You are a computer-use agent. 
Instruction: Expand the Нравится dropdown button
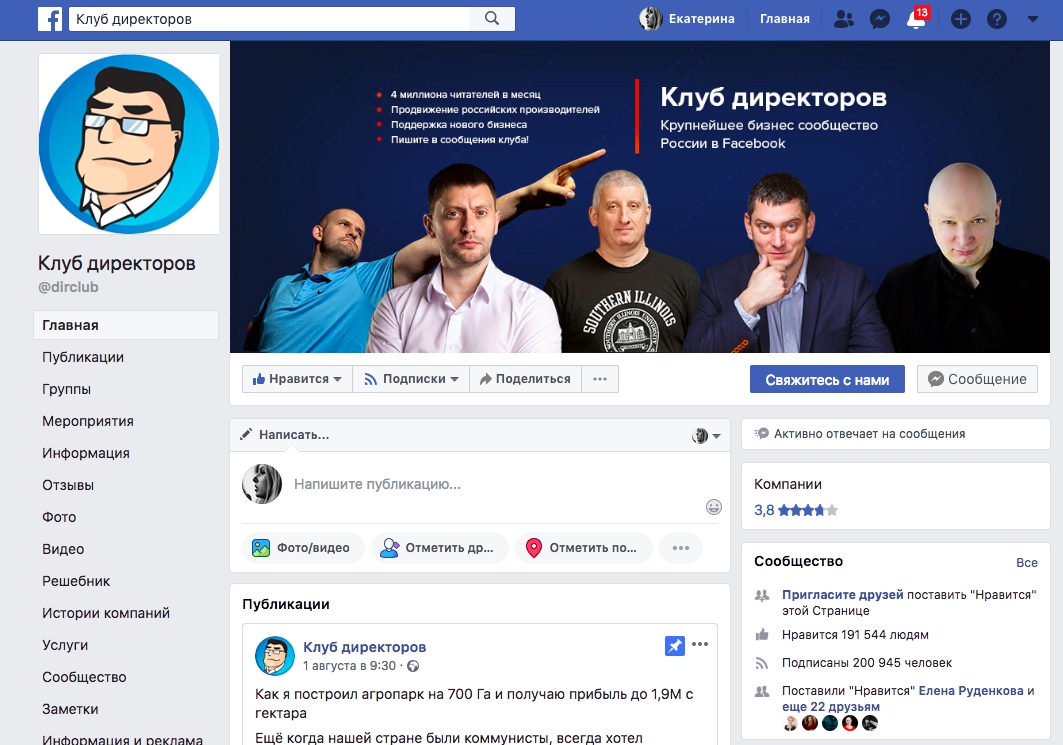(297, 379)
